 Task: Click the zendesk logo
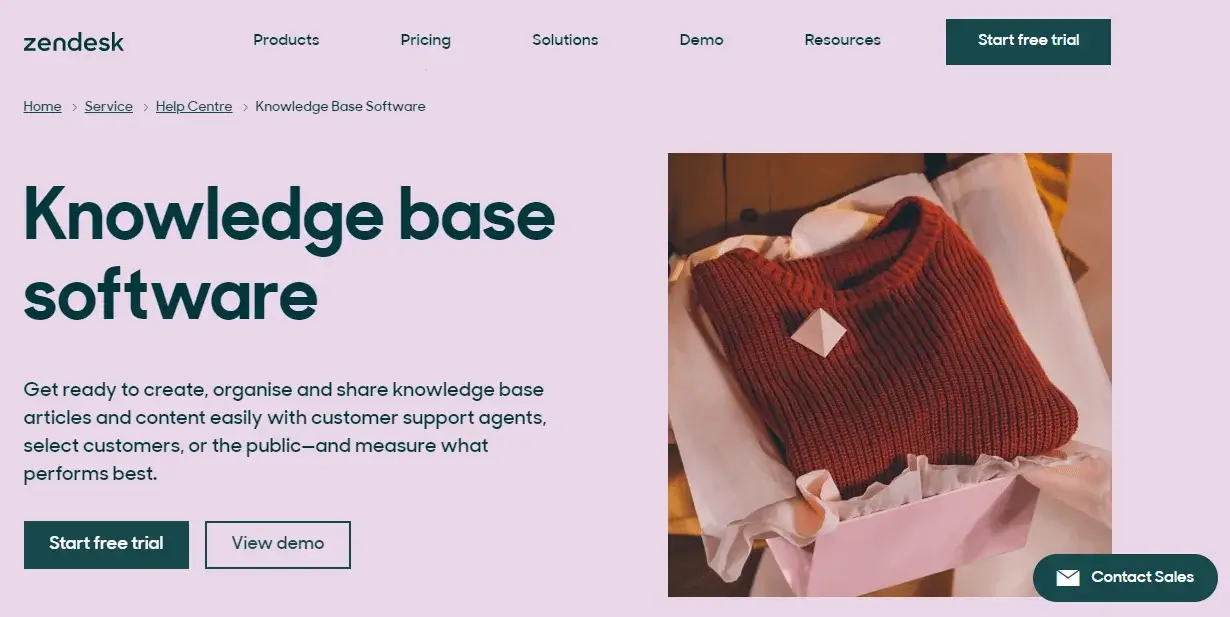pyautogui.click(x=72, y=42)
